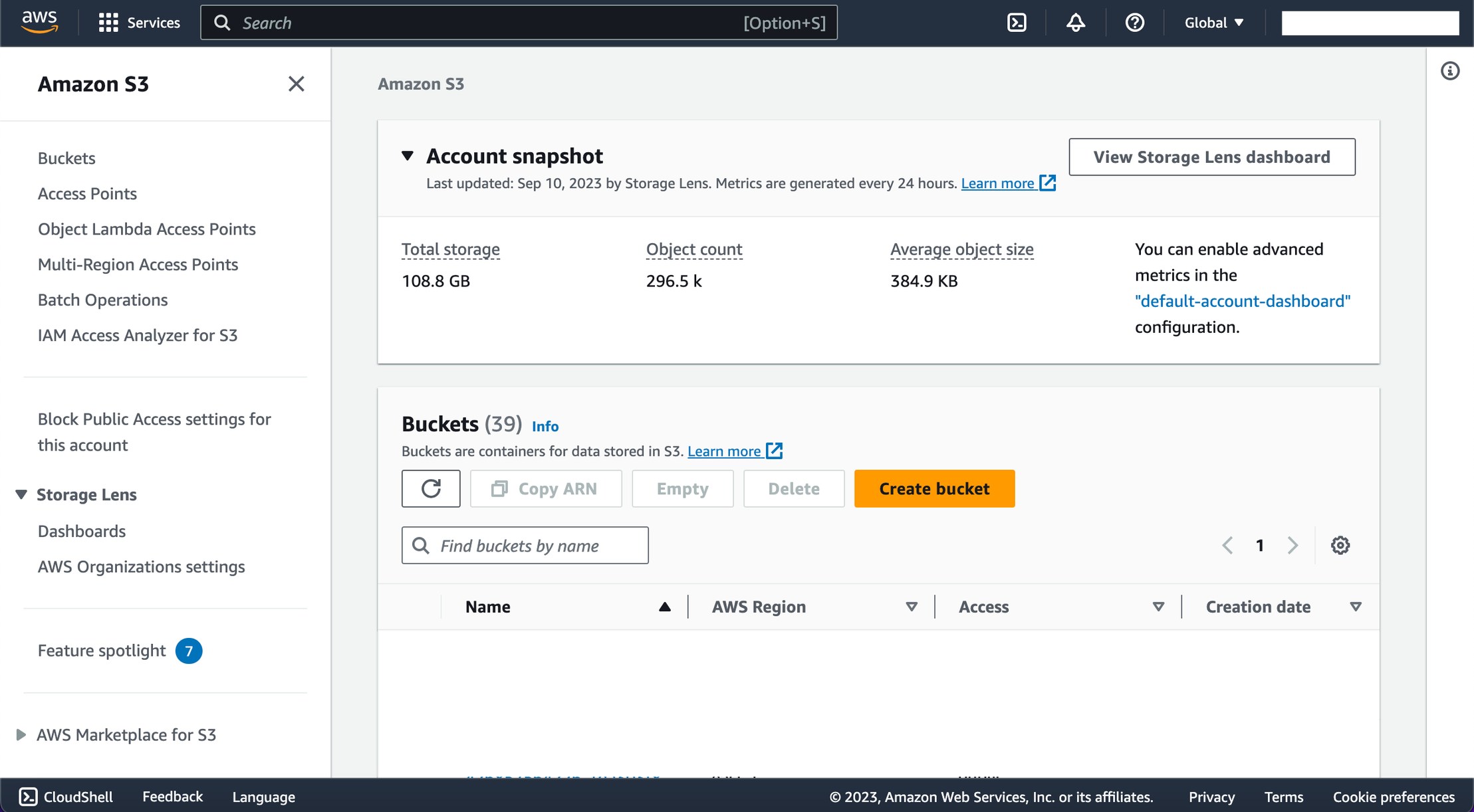Open Block Public Access settings
The image size is (1474, 812).
click(154, 432)
